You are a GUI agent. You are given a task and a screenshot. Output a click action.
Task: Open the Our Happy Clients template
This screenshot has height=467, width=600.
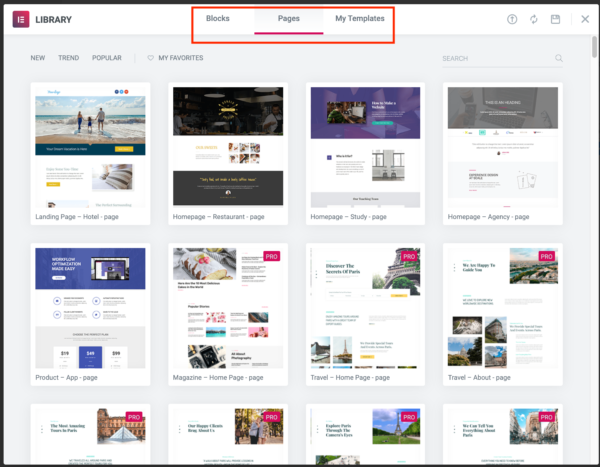(x=228, y=436)
